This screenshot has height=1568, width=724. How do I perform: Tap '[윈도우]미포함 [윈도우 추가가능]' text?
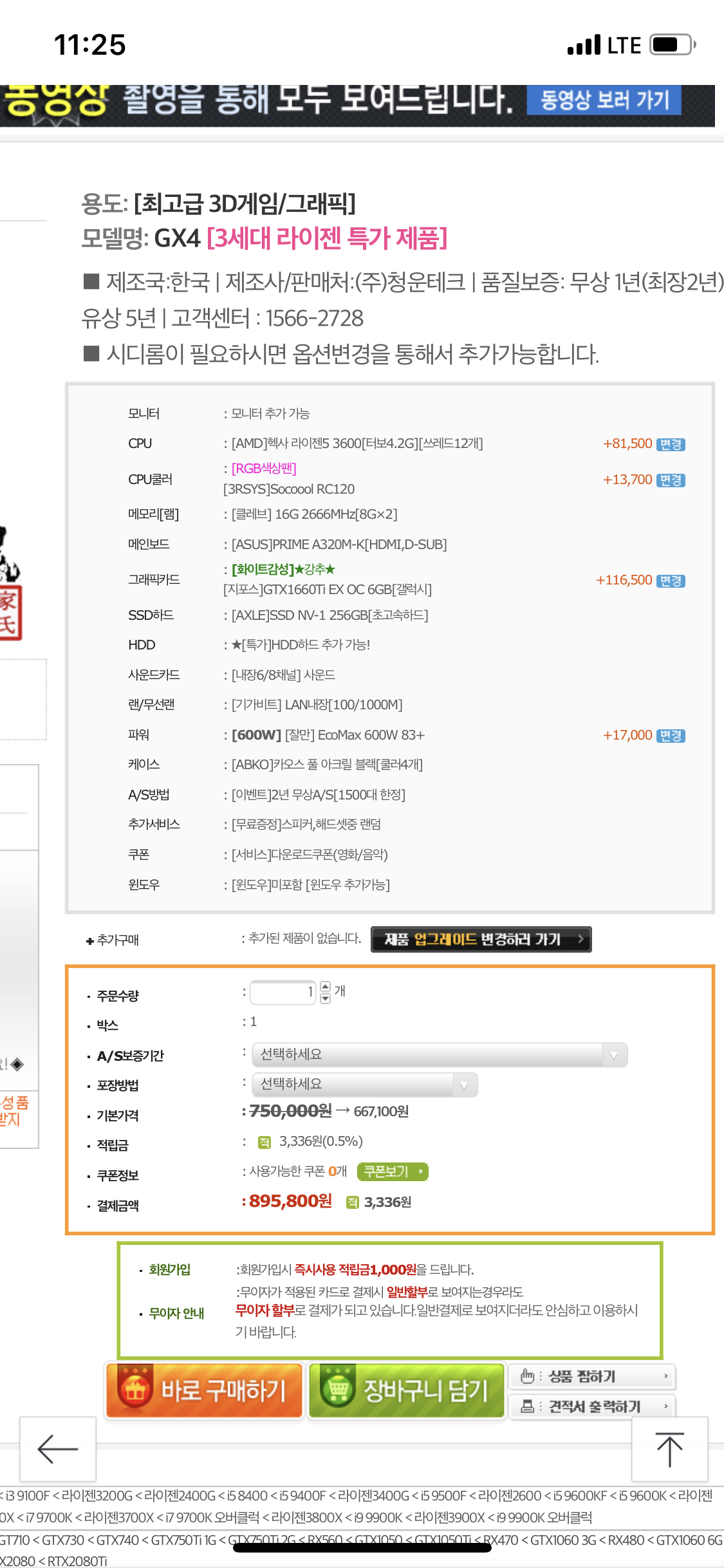click(311, 885)
